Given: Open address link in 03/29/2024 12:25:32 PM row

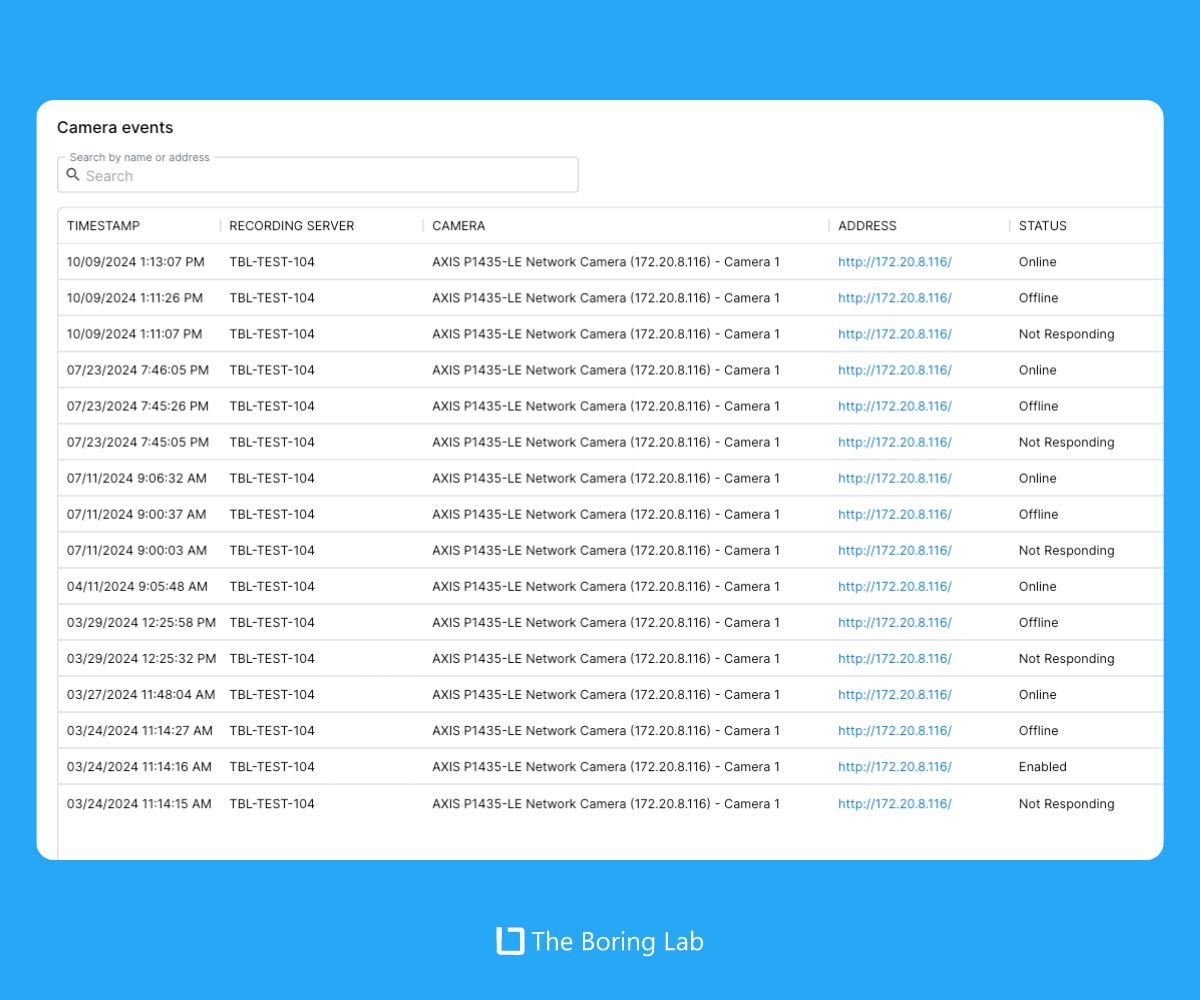Looking at the screenshot, I should point(895,658).
